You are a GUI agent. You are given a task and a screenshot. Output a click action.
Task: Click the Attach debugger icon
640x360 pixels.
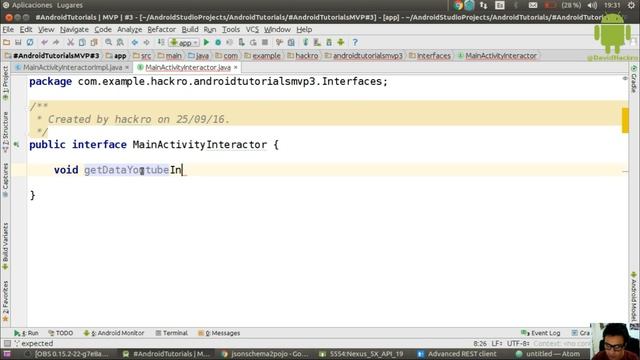pos(242,42)
